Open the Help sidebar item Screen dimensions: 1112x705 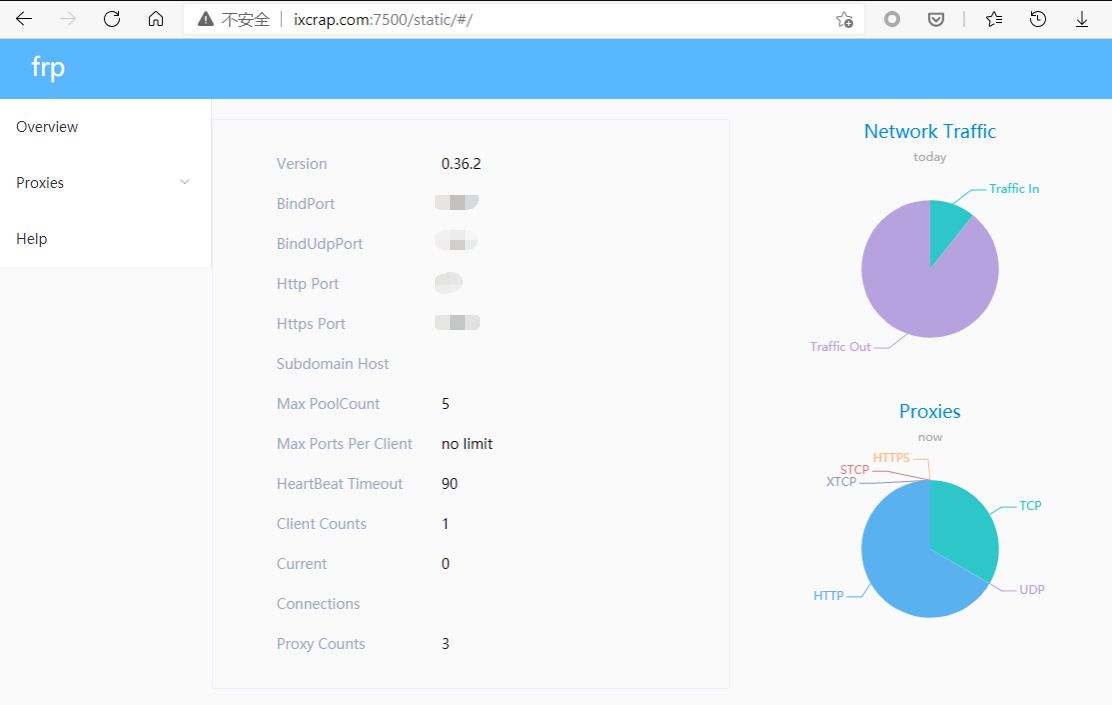32,239
